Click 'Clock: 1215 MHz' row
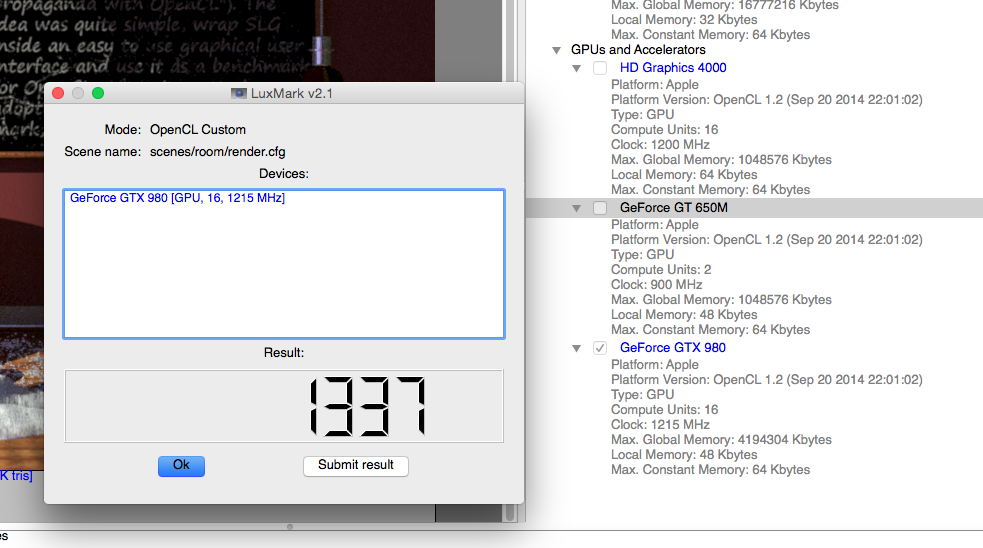Screen dimensions: 983x548 (x=660, y=424)
